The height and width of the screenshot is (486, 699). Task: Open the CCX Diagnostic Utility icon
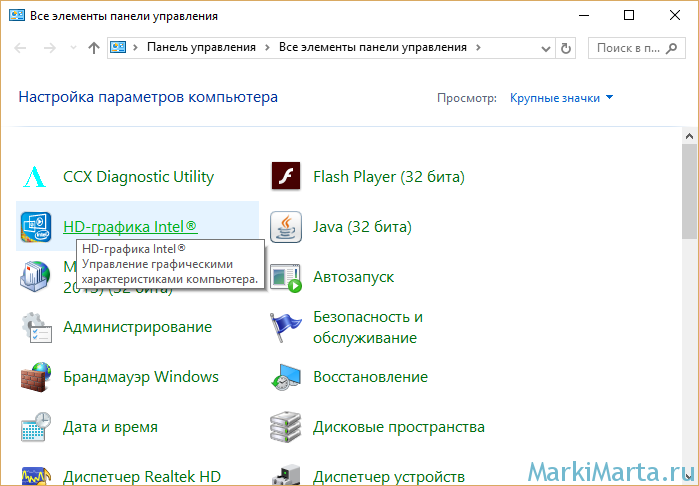tap(35, 177)
